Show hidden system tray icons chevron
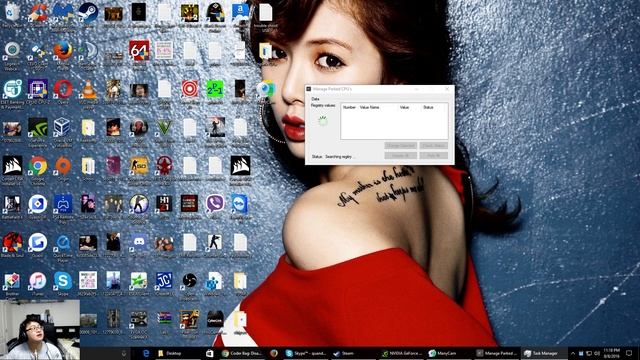This screenshot has height=360, width=640. click(573, 353)
